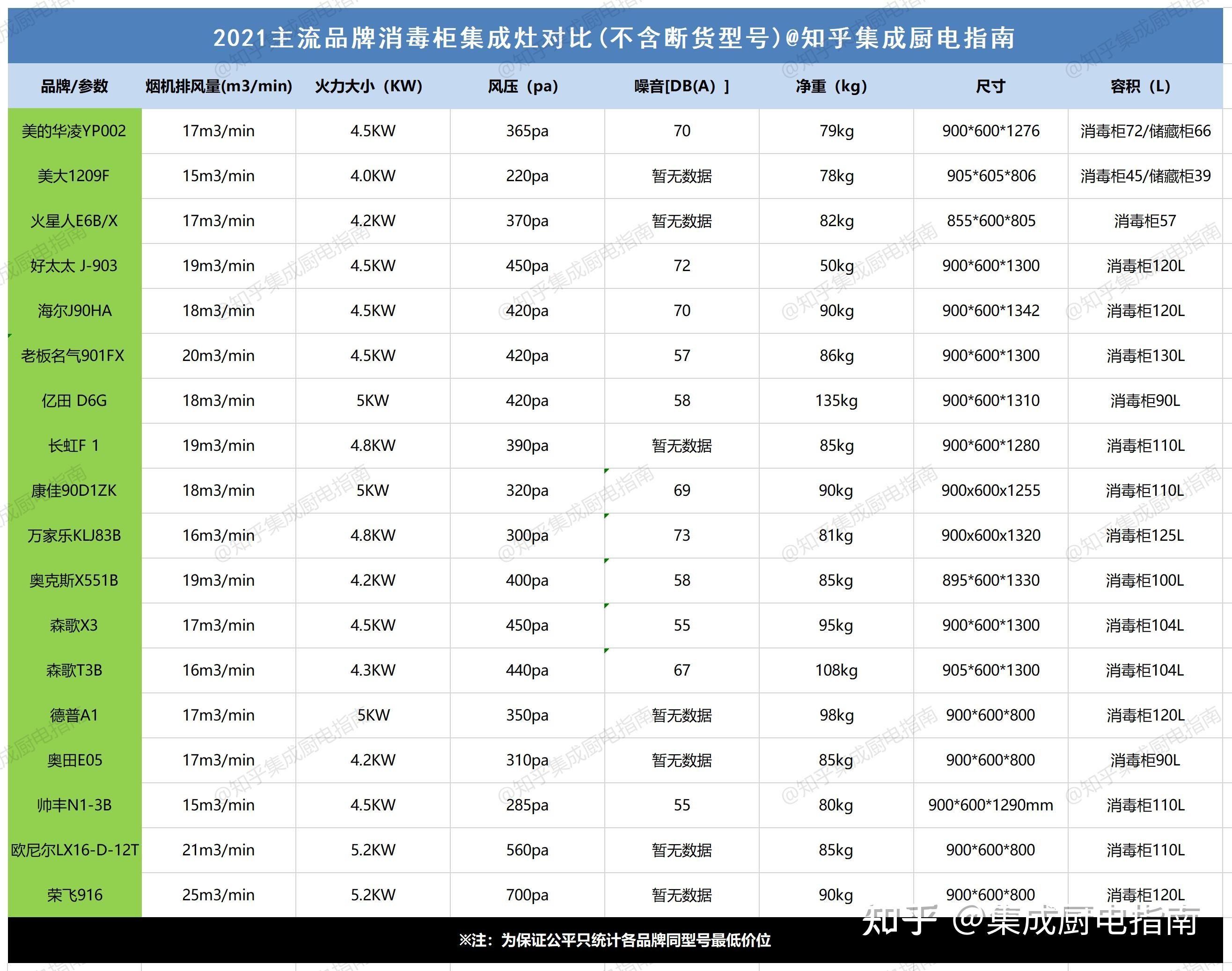Click the 老板名气901FX brand cell
Image resolution: width=1232 pixels, height=971 pixels.
(x=74, y=355)
